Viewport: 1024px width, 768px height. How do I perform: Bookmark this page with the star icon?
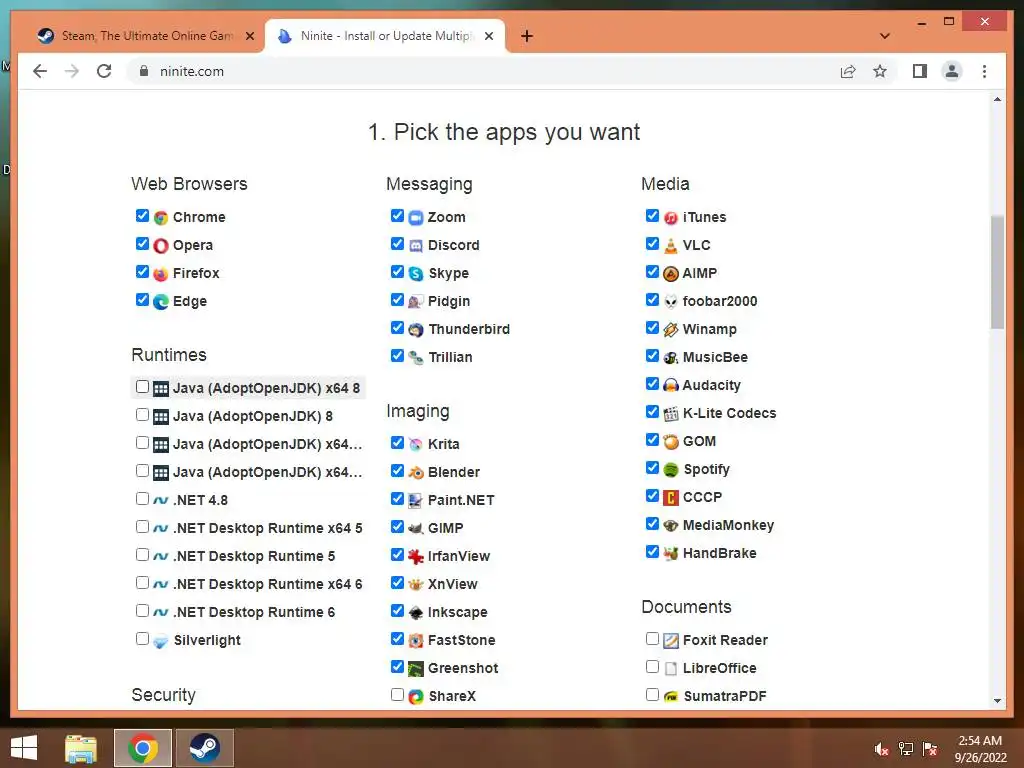tap(880, 71)
